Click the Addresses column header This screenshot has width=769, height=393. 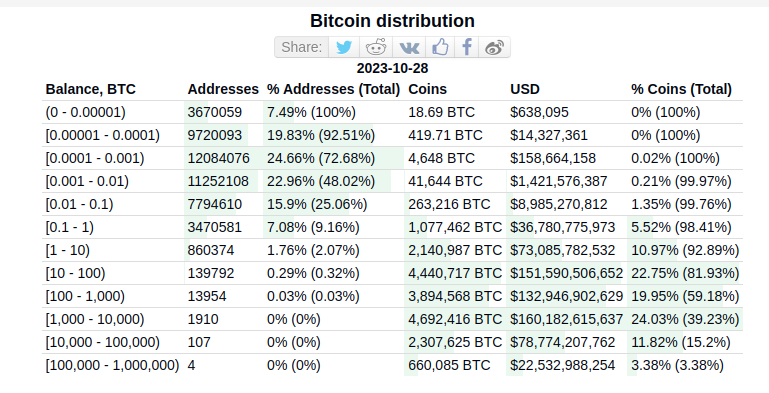(223, 89)
